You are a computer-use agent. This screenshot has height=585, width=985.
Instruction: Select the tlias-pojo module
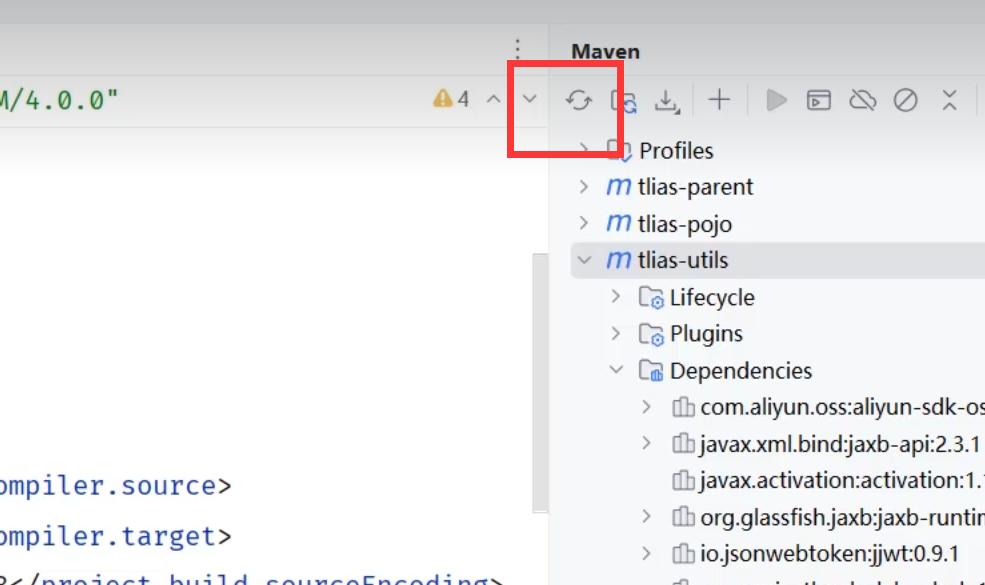click(x=684, y=224)
